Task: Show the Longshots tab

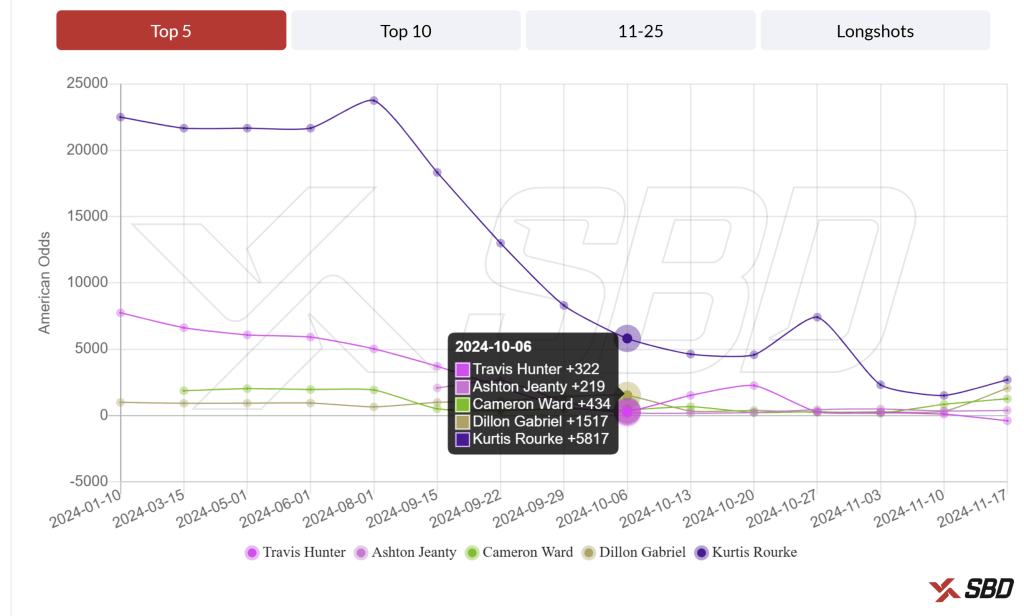Action: (875, 31)
